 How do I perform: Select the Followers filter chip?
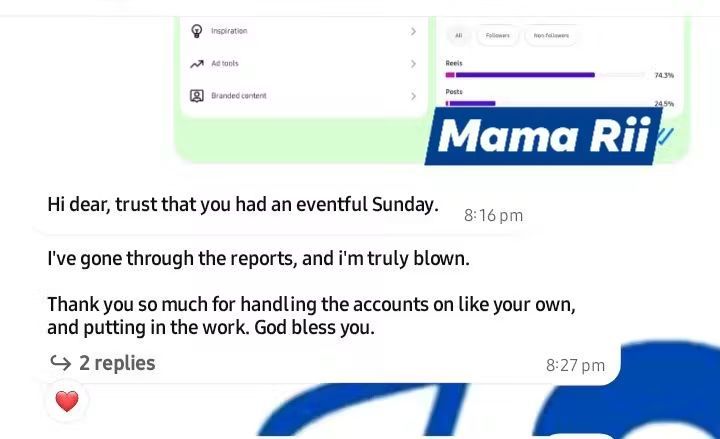(497, 36)
